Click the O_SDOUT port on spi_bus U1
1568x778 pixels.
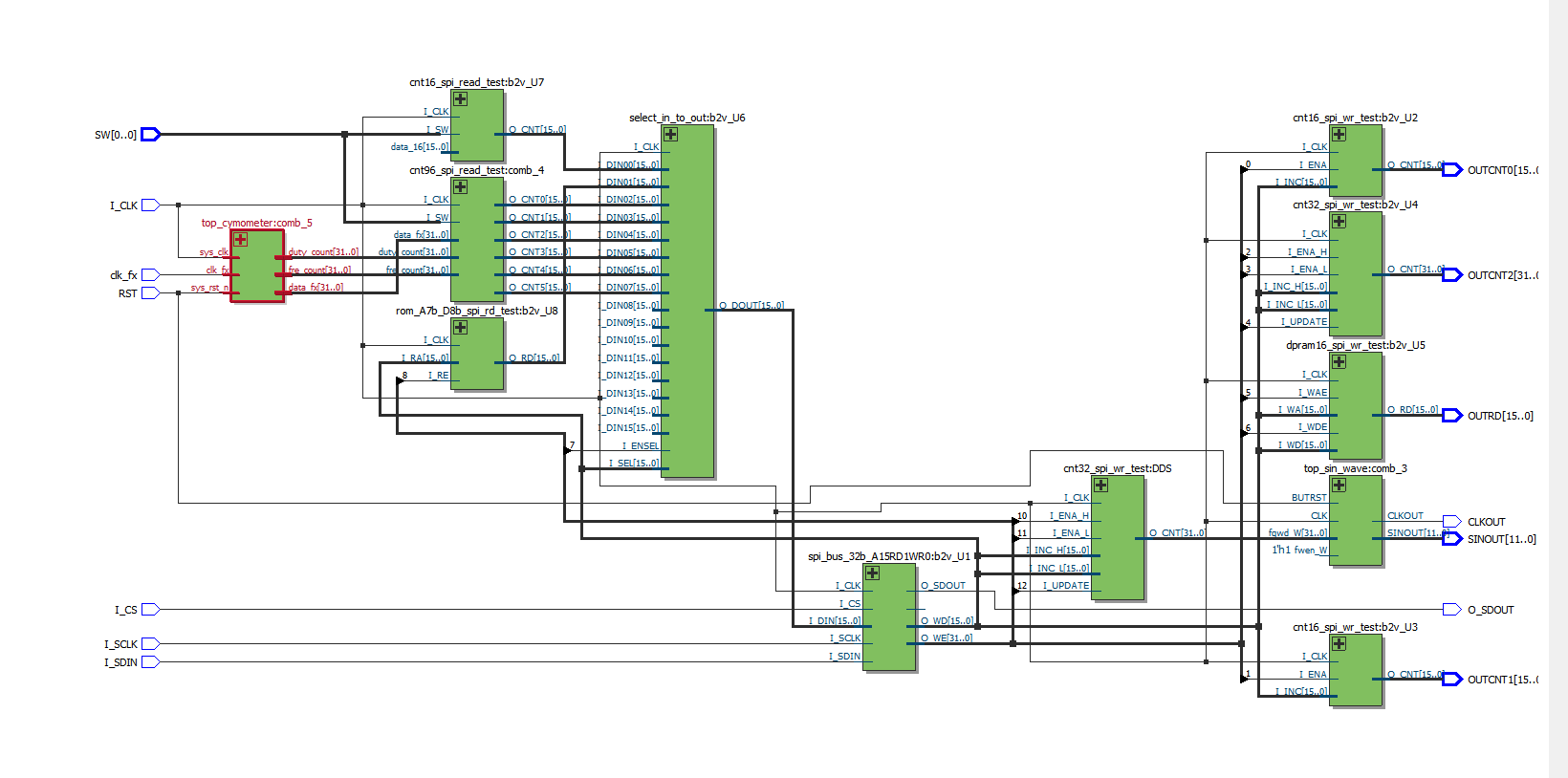coord(943,586)
